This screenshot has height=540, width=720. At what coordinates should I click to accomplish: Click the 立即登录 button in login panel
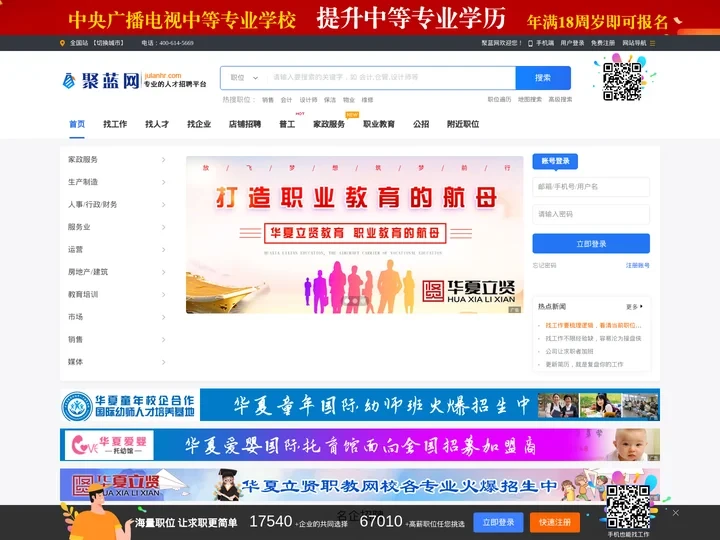[x=591, y=243]
